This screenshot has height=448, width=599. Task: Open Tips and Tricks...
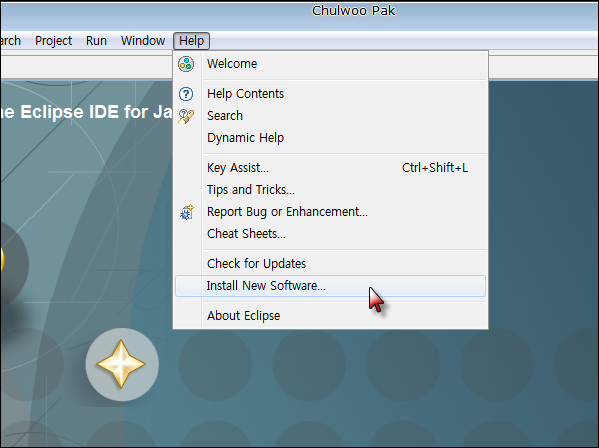(330, 190)
